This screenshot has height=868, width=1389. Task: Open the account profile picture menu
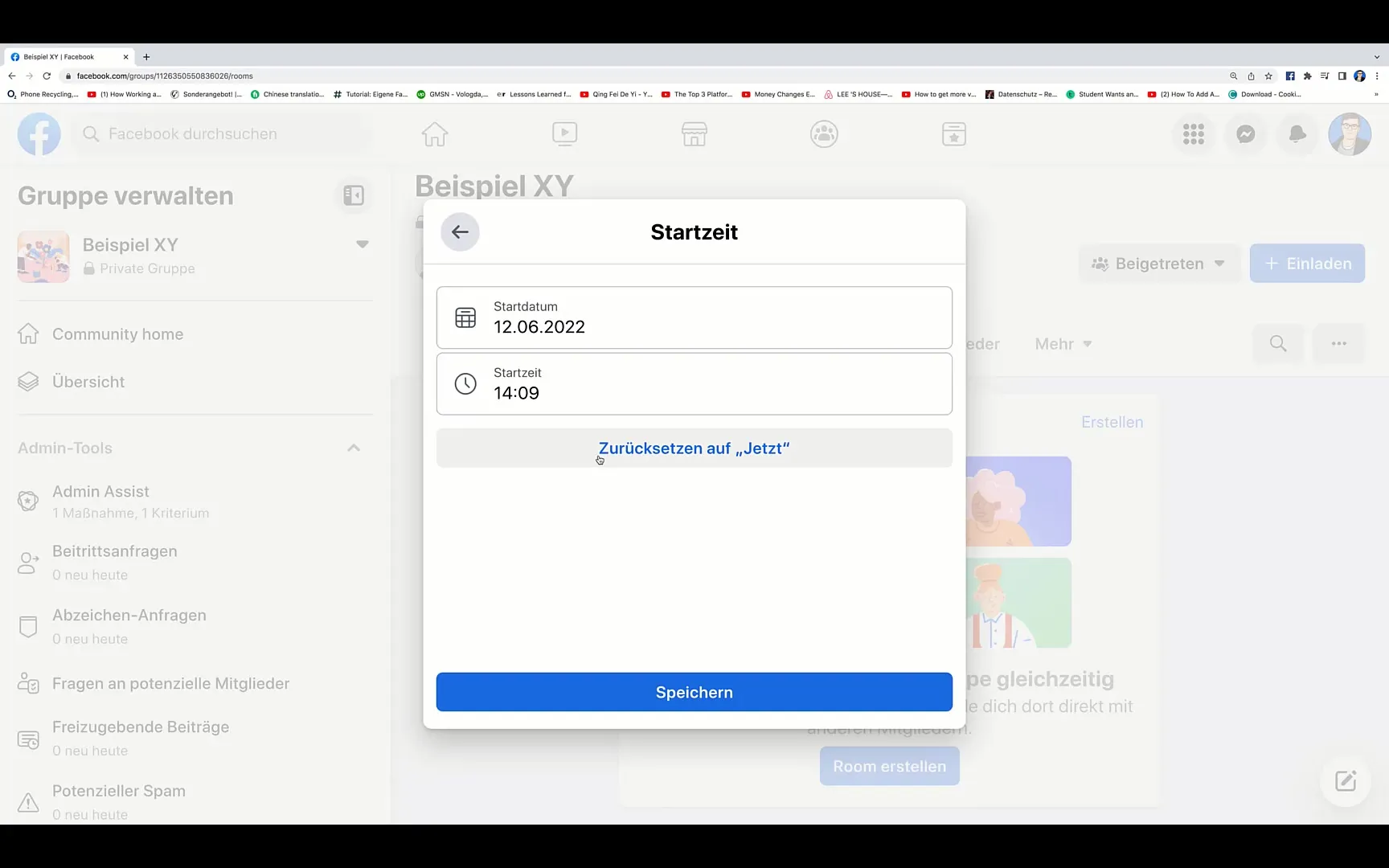(1350, 134)
